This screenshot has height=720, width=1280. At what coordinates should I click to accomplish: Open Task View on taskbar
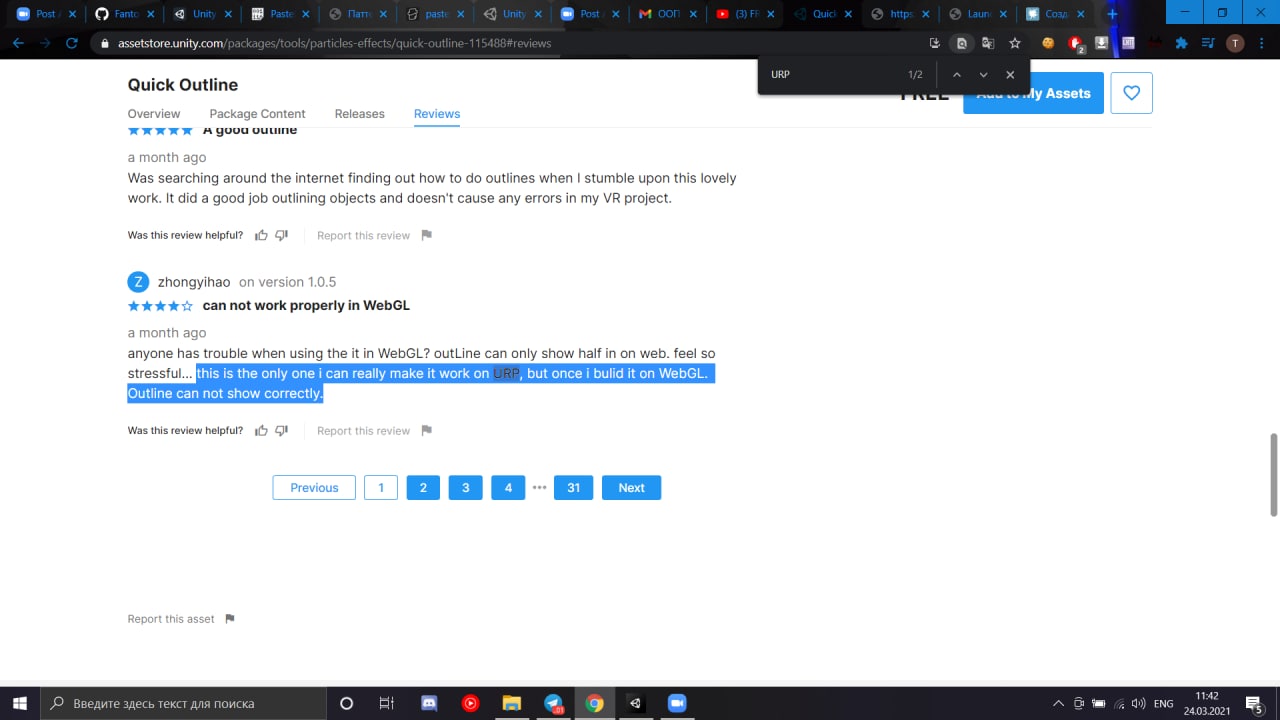tap(387, 703)
